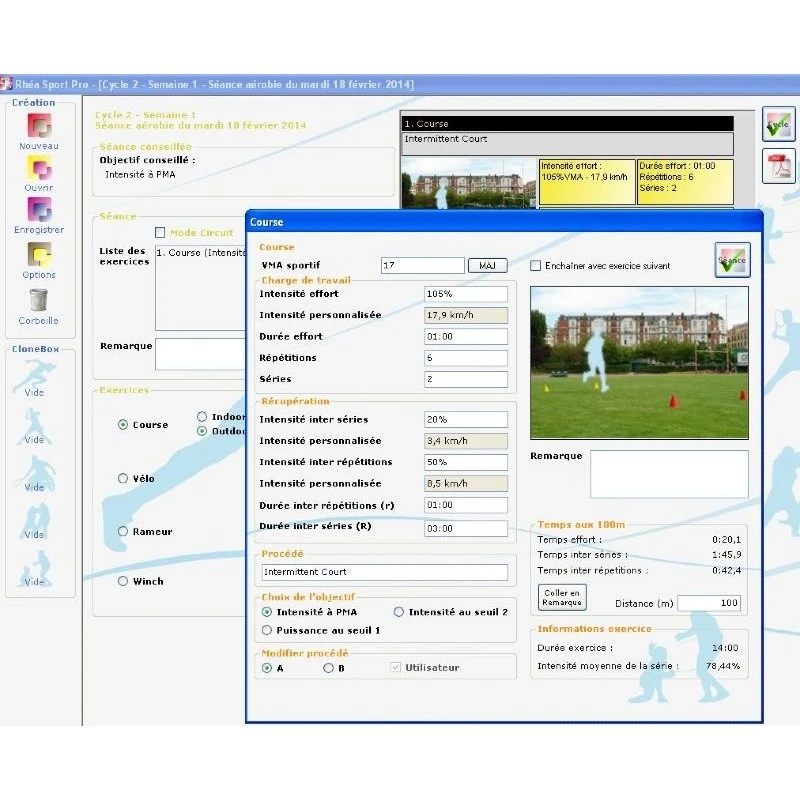The image size is (800, 800).
Task: Save session using the Enregistrer icon
Action: point(39,210)
